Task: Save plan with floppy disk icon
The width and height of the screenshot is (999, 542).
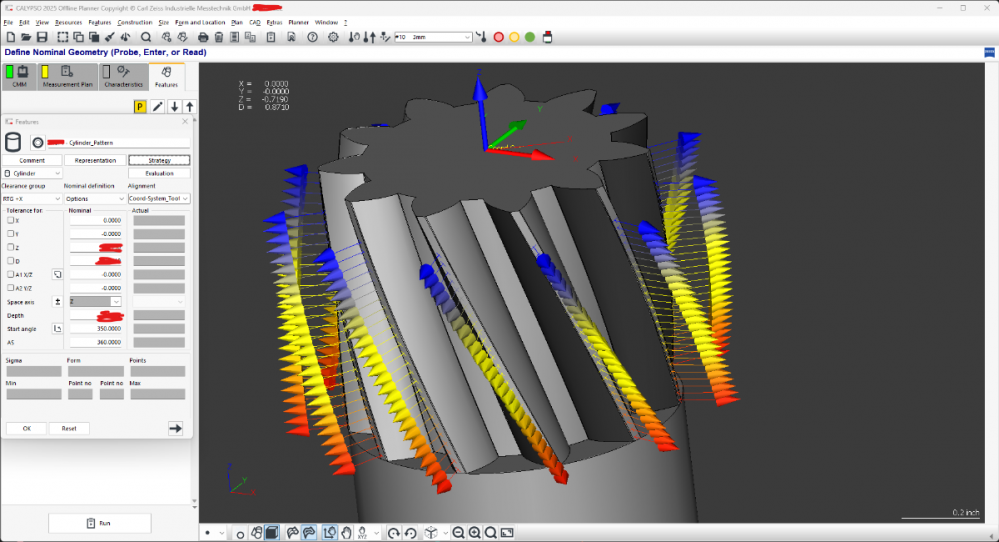Action: [x=42, y=38]
